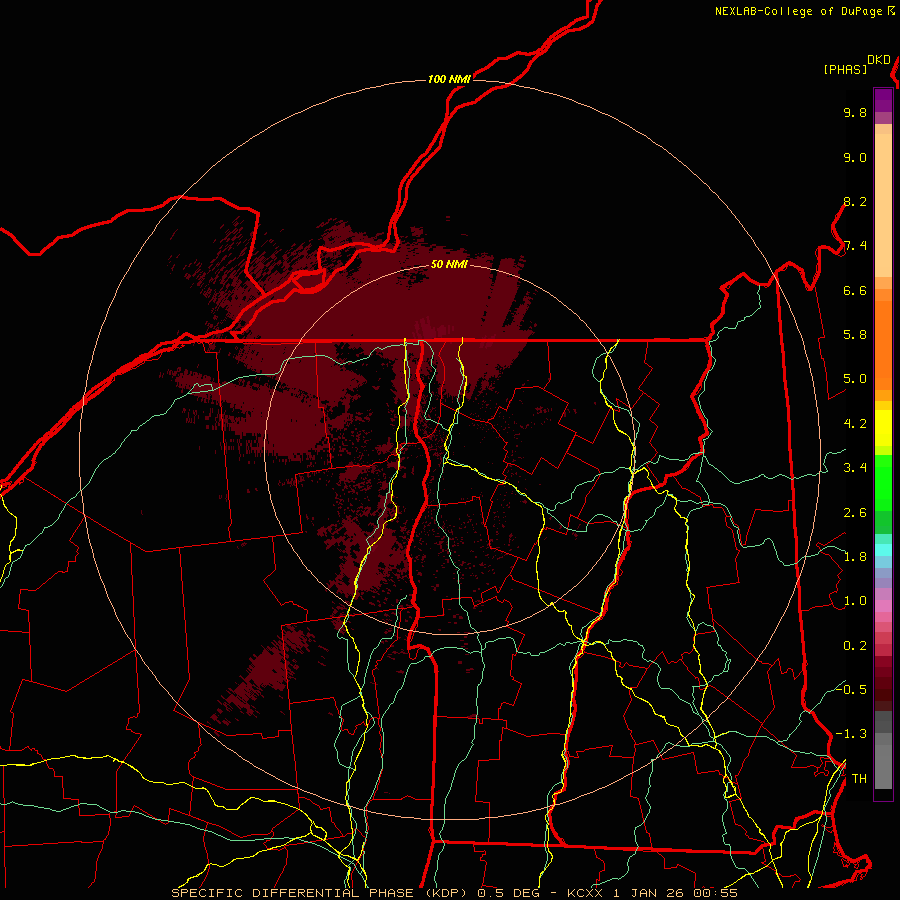Pick the pink band of color bar

click(883, 606)
